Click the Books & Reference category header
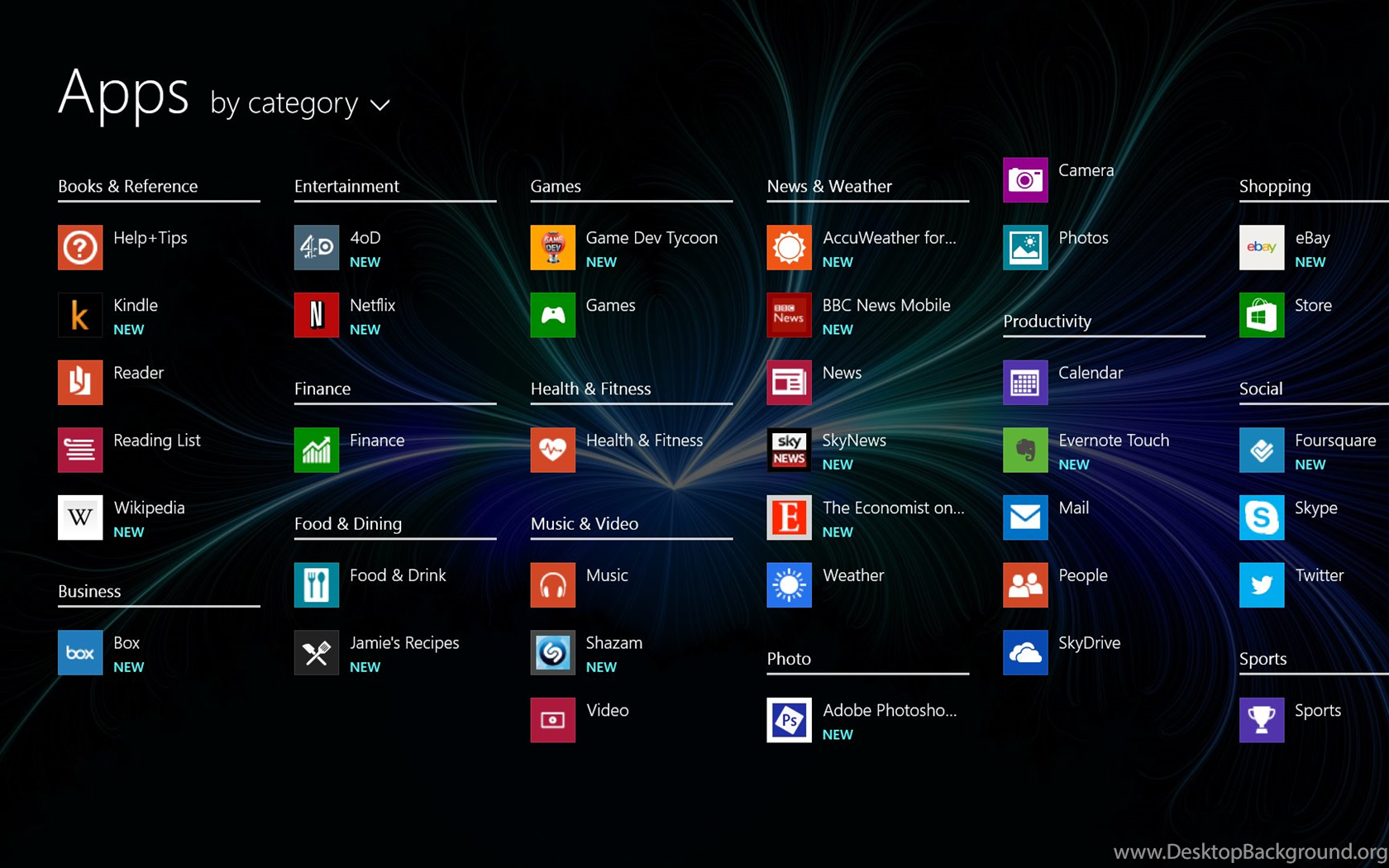 click(128, 186)
